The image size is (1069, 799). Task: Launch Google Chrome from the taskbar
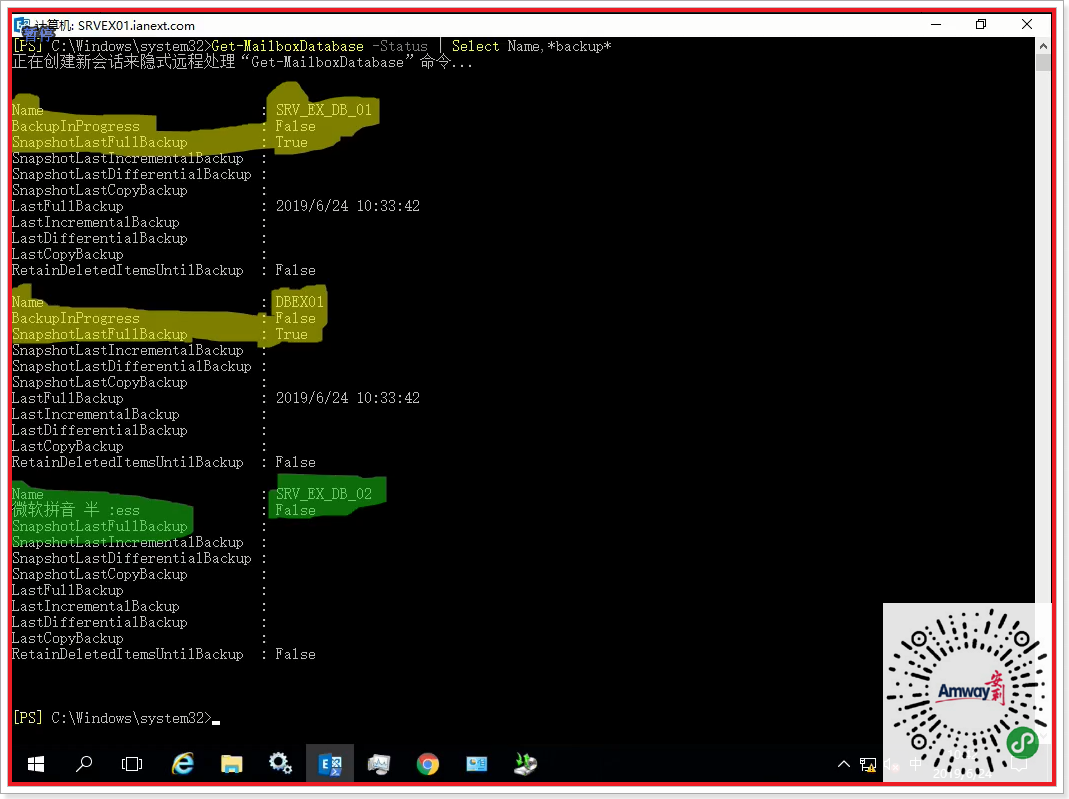(427, 764)
